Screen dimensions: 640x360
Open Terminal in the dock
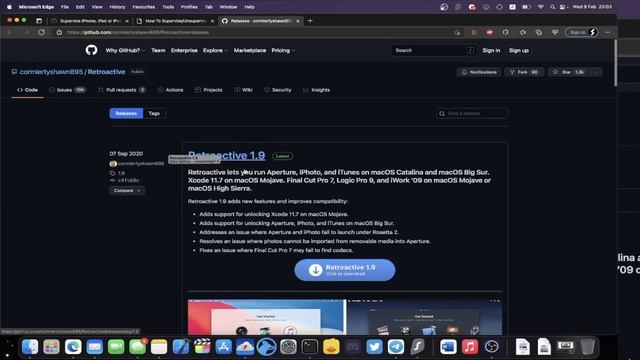pyautogui.click(x=310, y=347)
